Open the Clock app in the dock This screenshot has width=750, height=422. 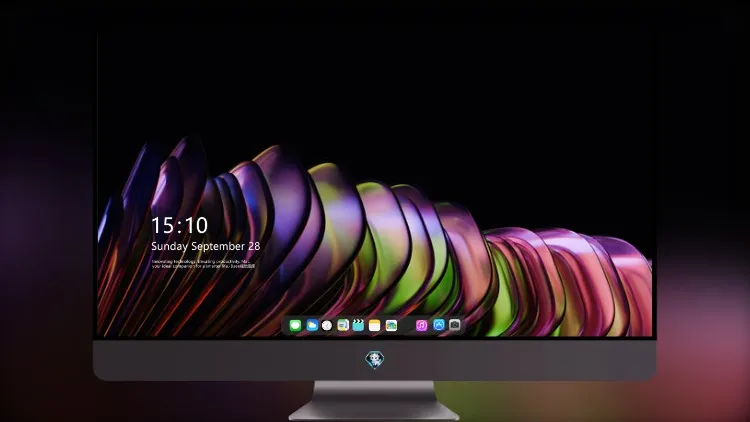[x=327, y=326]
